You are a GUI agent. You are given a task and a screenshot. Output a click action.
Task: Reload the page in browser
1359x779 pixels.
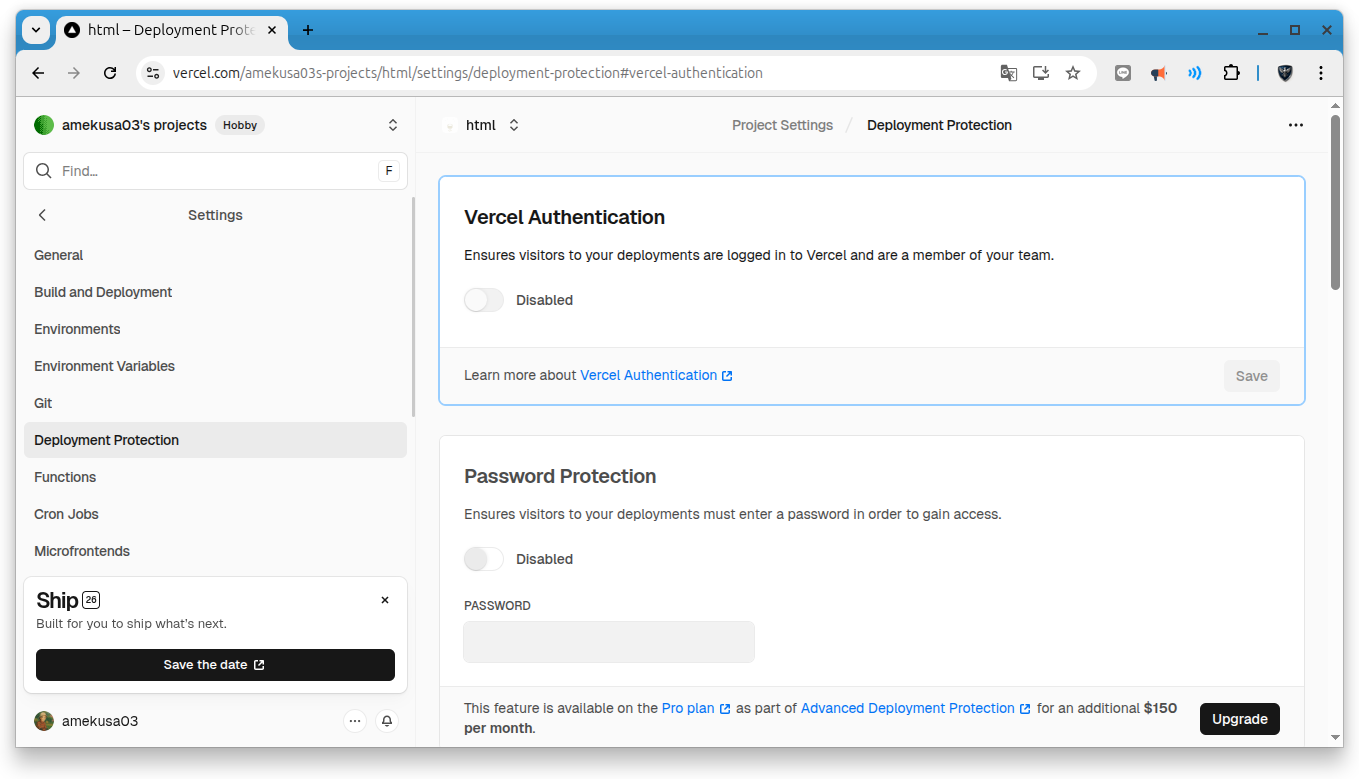(x=110, y=73)
